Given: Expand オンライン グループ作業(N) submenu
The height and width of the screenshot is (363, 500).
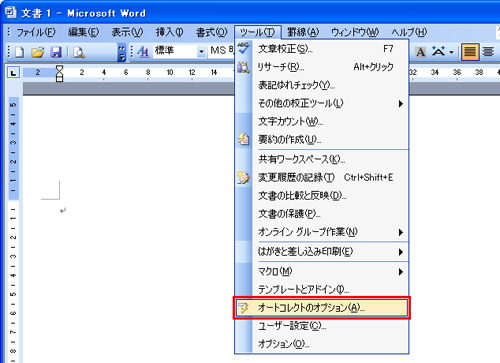Looking at the screenshot, I should point(322,232).
